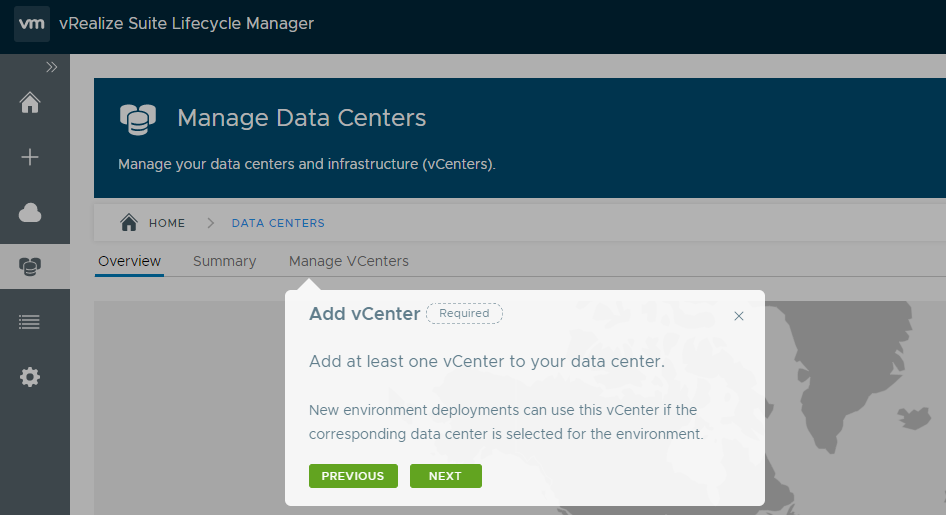
Task: Go to Home from the sidebar
Action: [x=30, y=102]
